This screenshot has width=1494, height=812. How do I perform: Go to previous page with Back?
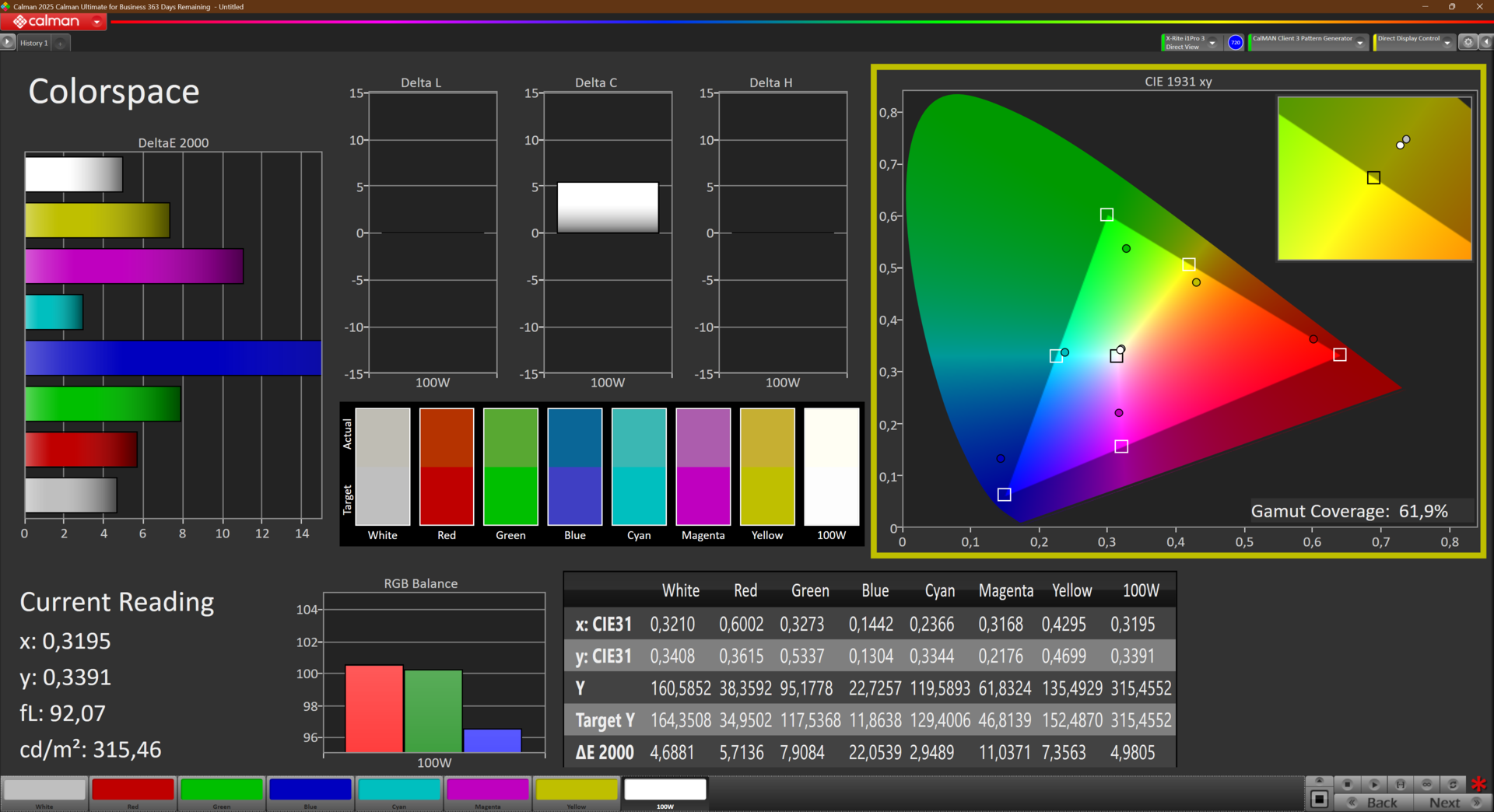1373,803
